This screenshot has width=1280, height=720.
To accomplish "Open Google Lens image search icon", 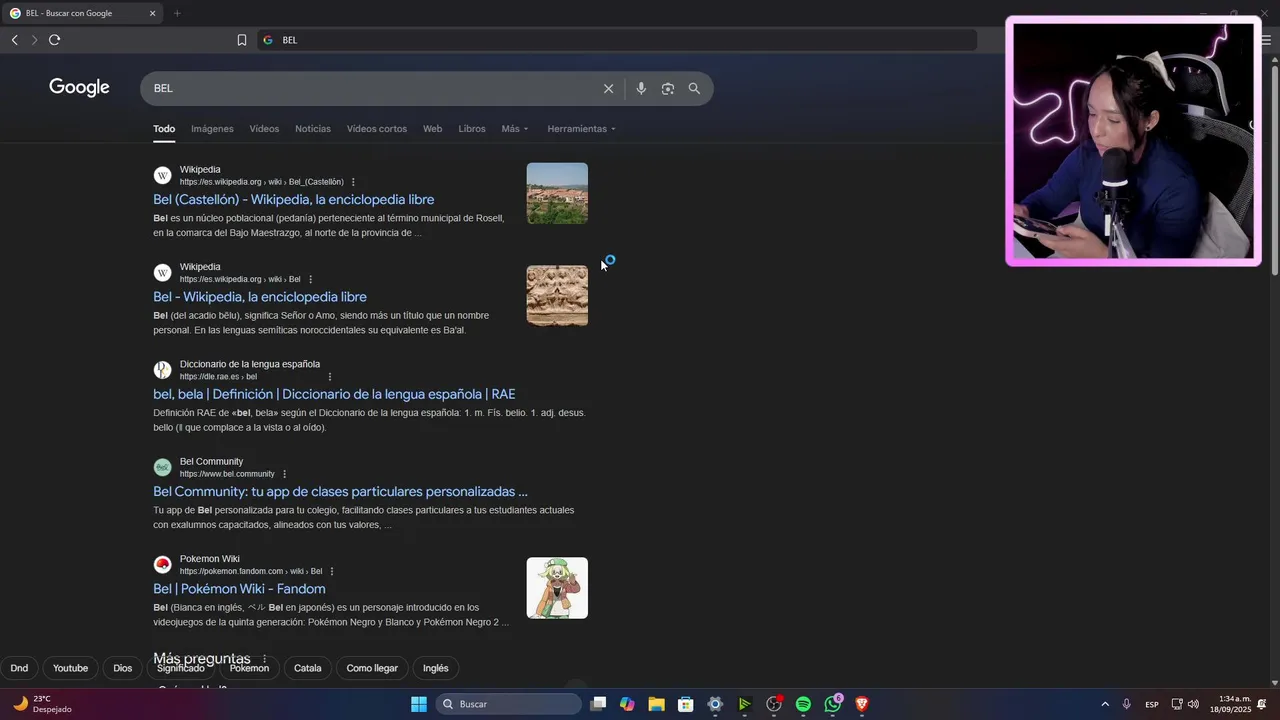I will [668, 88].
